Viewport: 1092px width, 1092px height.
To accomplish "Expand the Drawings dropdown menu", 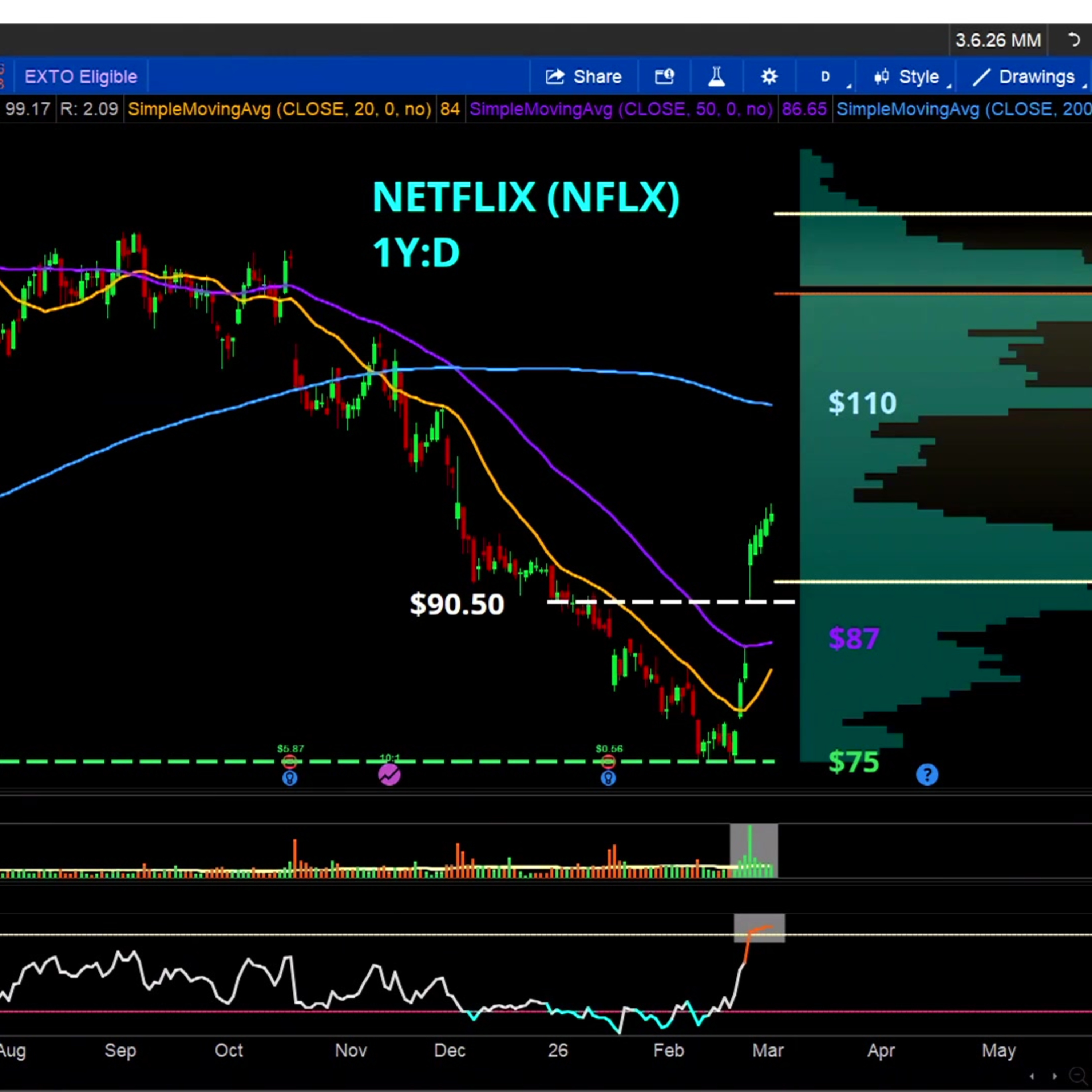I will [x=1024, y=76].
